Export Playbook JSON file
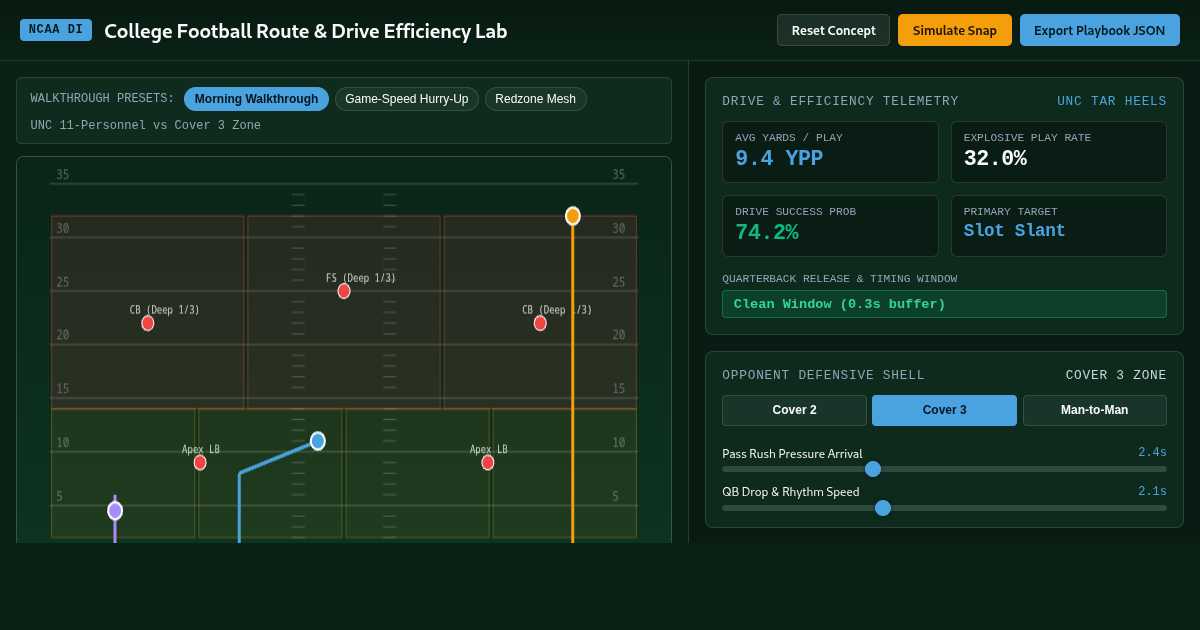Screen dimensions: 1200x630 click(1100, 30)
